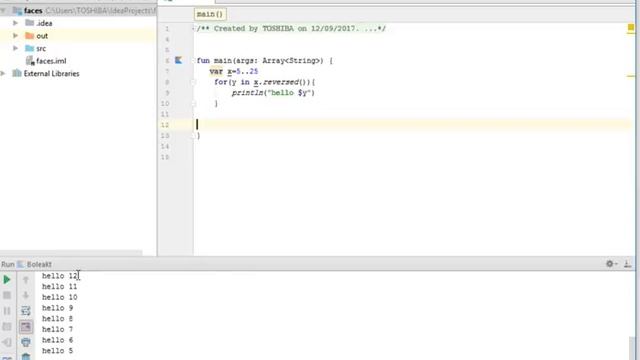Screen dimensions: 640x360
Task: Click console line 'hello 12'
Action: pos(60,276)
